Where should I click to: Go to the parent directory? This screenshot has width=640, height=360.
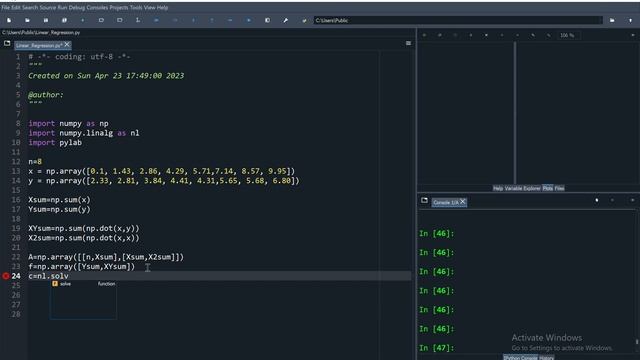[630, 20]
